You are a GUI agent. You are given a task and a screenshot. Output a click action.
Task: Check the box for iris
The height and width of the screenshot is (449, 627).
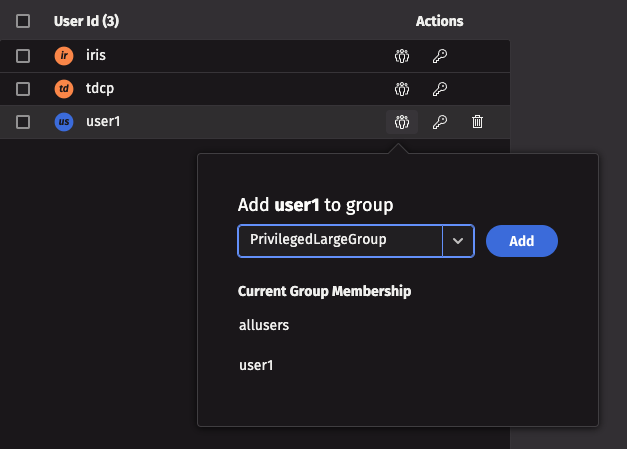[x=23, y=57]
